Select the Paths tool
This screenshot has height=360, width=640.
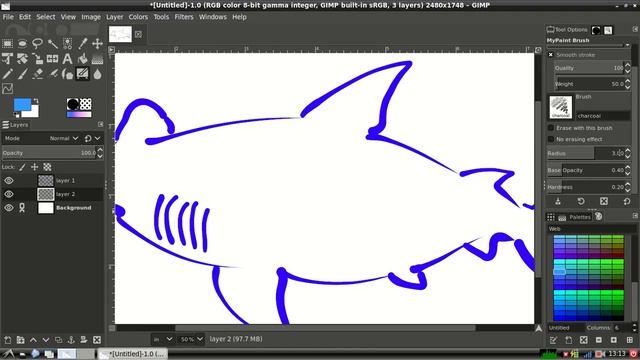[x=7, y=89]
